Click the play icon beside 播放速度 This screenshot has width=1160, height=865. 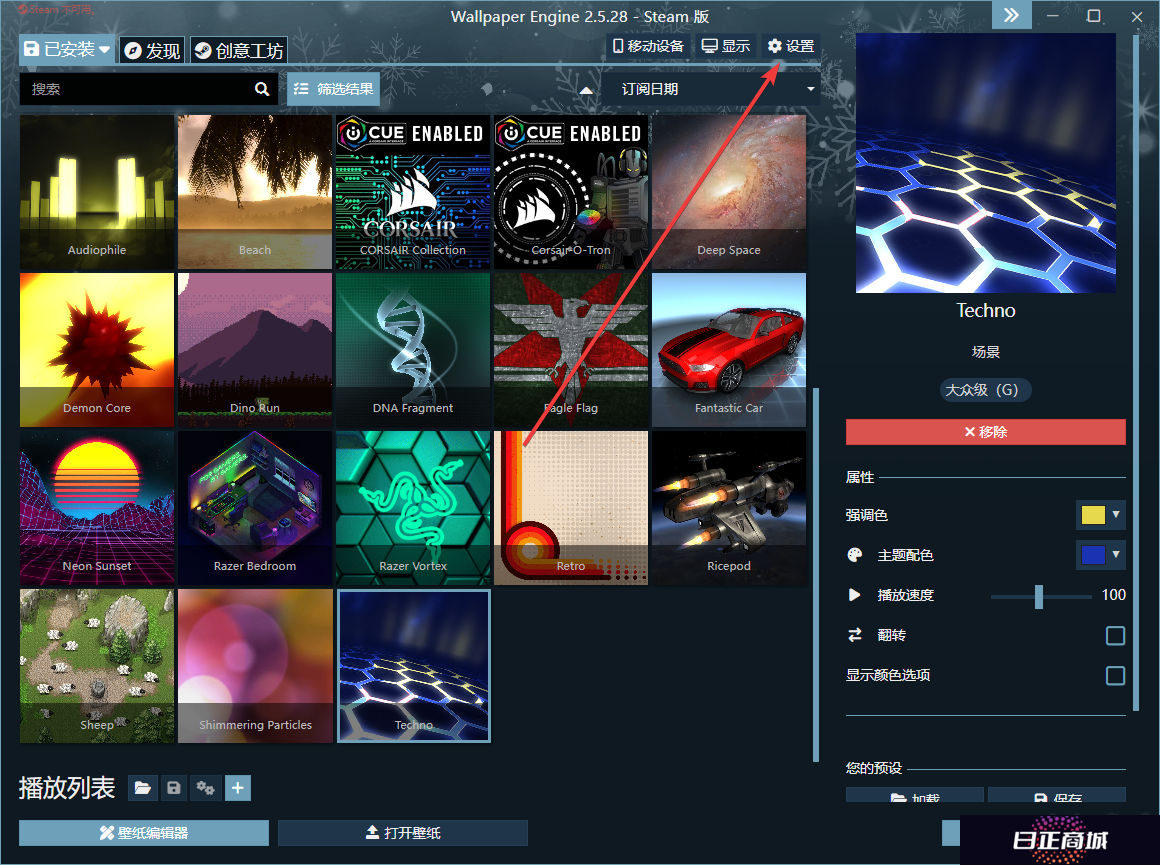[854, 595]
